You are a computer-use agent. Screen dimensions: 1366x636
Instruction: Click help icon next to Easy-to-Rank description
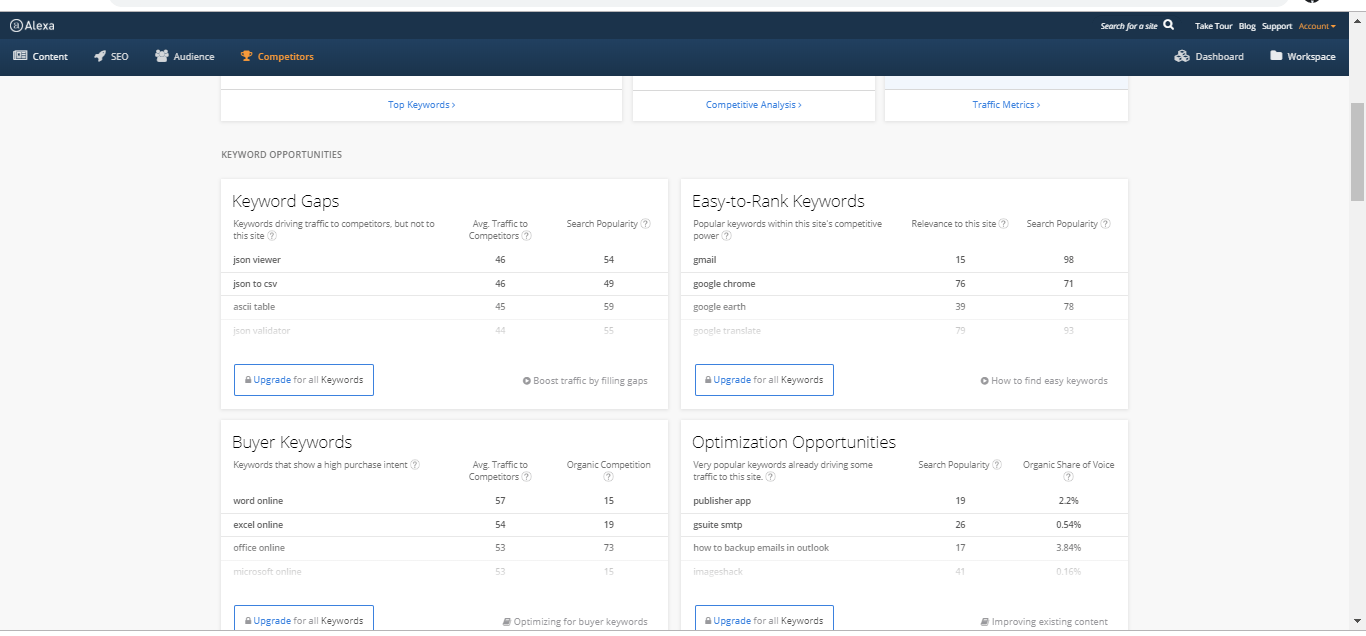point(727,236)
